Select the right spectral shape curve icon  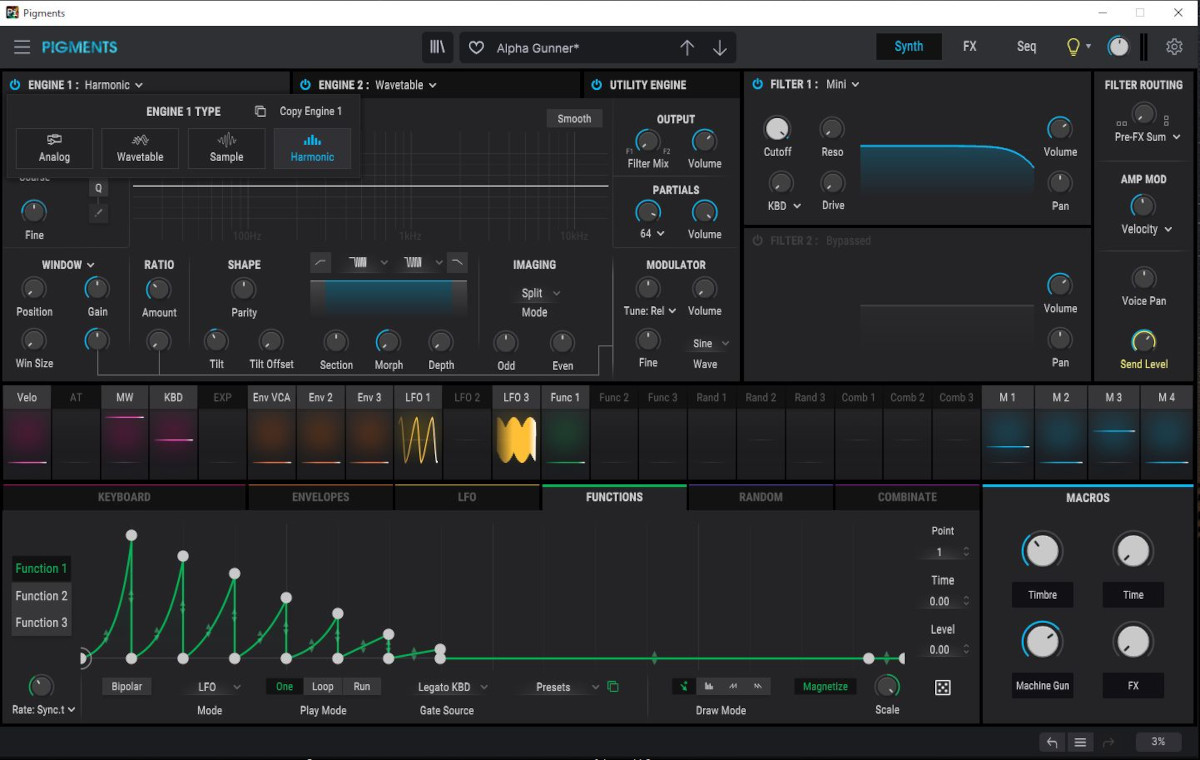click(456, 262)
